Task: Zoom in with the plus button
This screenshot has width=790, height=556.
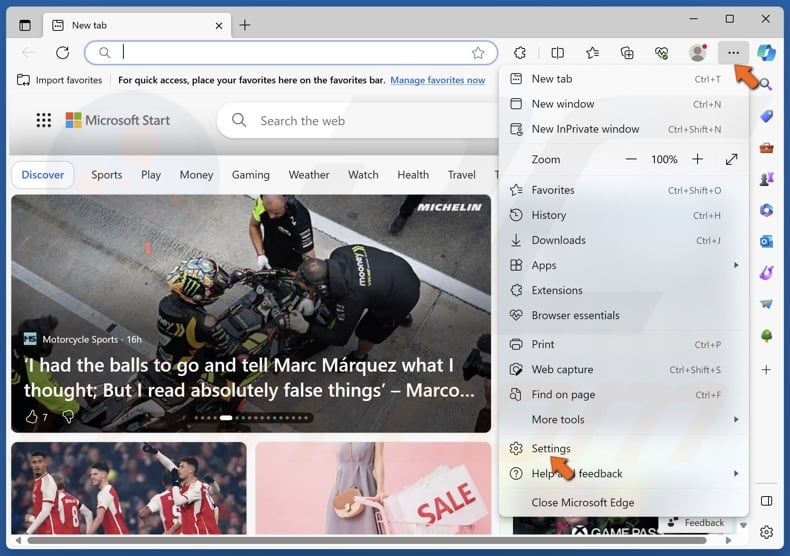Action: (697, 160)
